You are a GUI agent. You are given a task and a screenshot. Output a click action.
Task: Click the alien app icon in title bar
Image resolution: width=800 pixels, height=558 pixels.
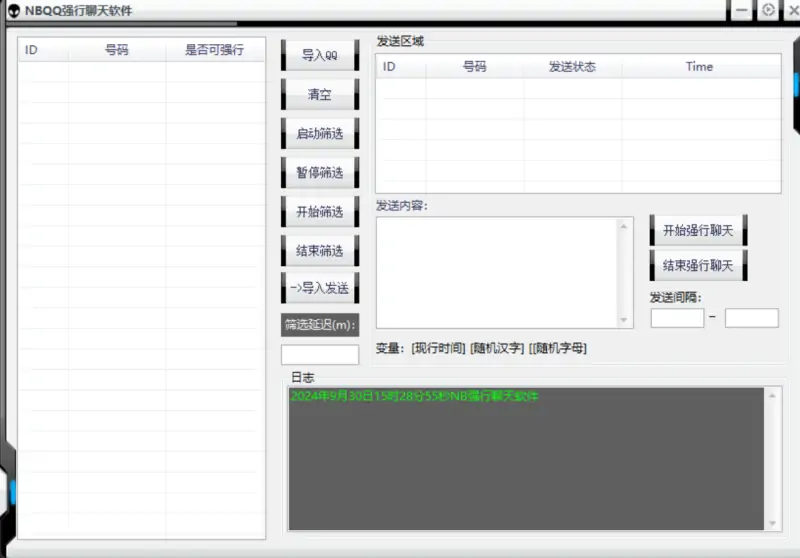(14, 11)
